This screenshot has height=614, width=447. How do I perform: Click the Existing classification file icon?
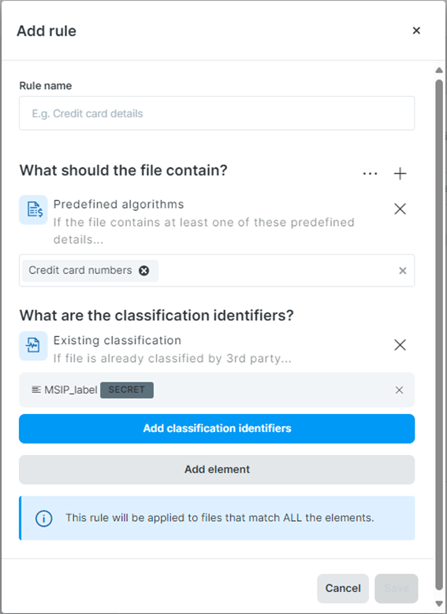tap(34, 346)
